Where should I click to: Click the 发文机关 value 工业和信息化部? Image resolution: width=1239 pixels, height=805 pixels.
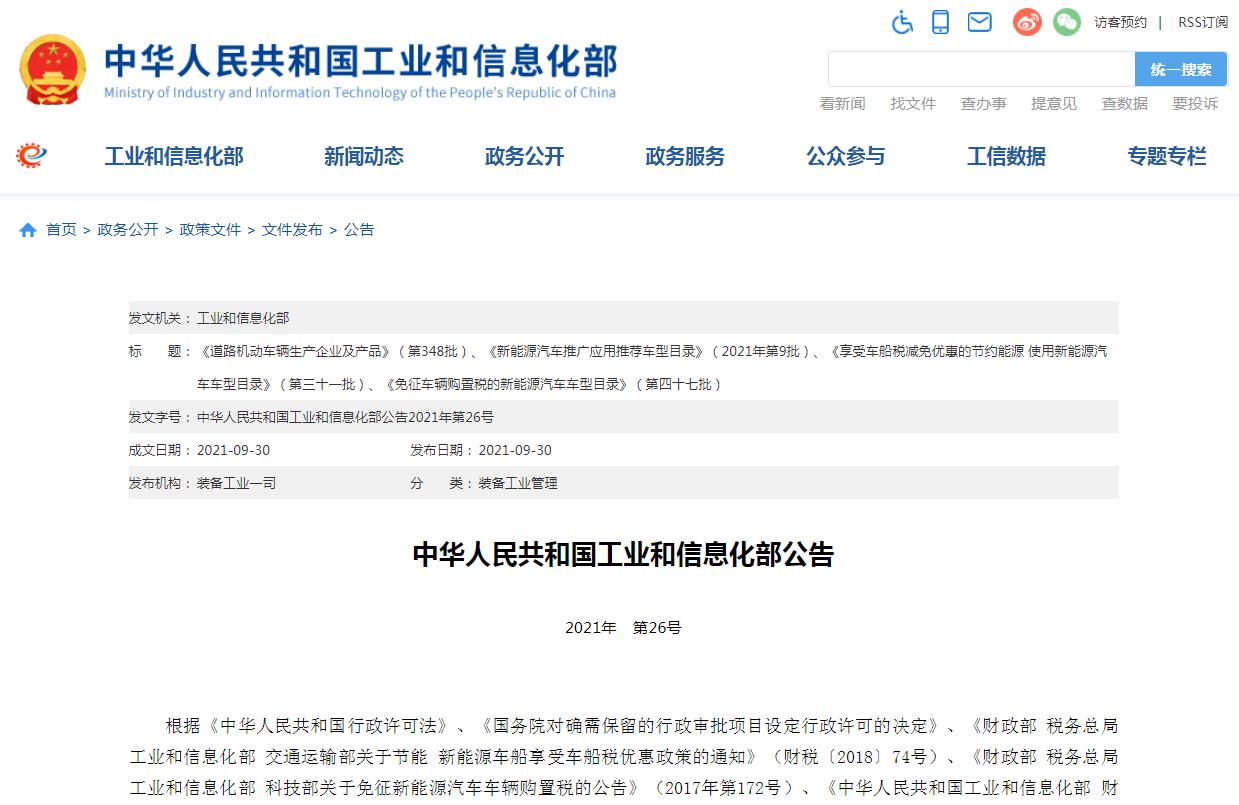[243, 318]
